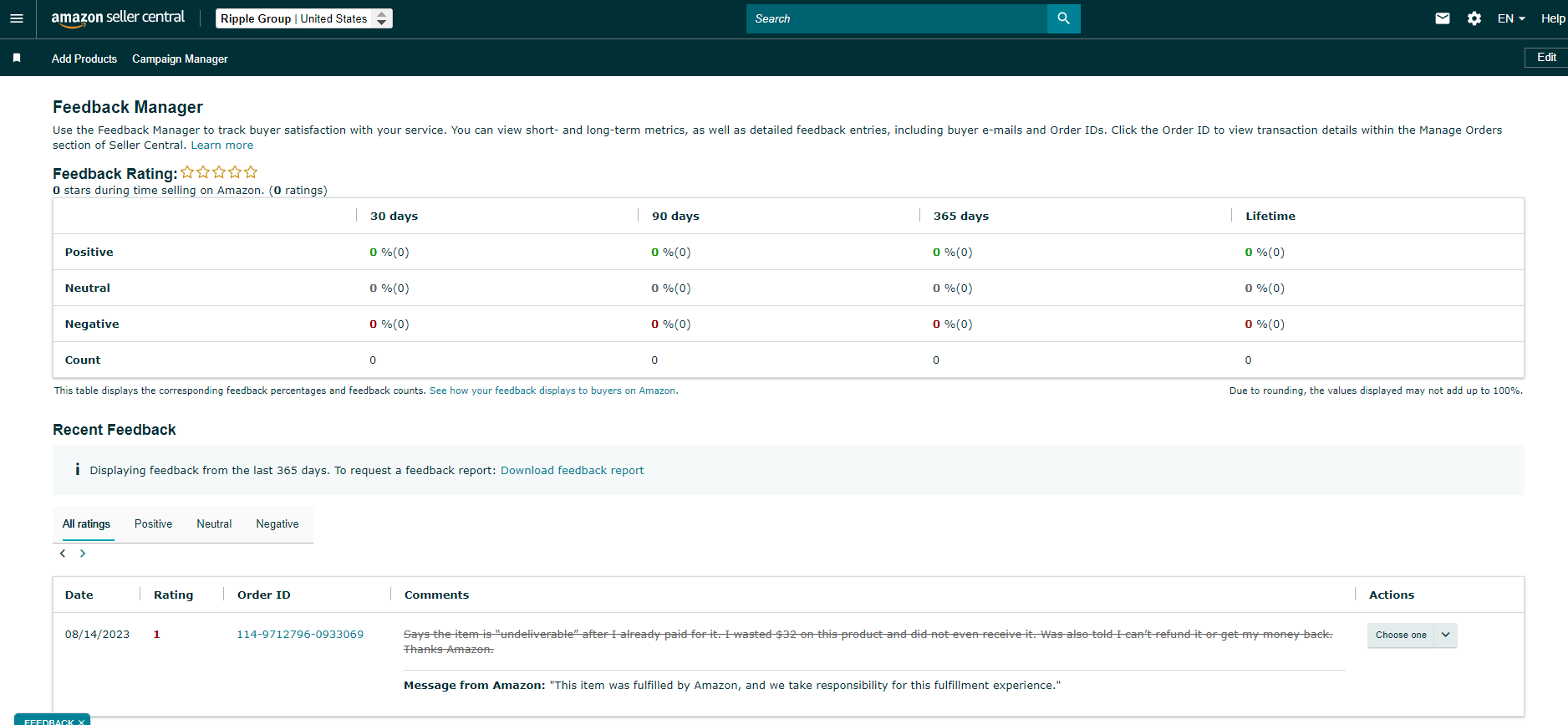The height and width of the screenshot is (725, 1568).
Task: Click the Actions column header
Action: click(x=1392, y=595)
